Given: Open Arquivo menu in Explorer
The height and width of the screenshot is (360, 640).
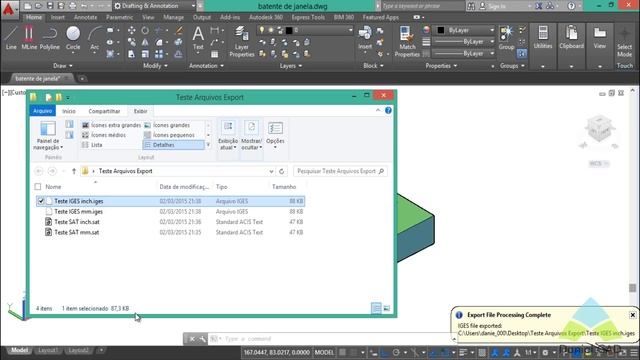Looking at the screenshot, I should (42, 111).
